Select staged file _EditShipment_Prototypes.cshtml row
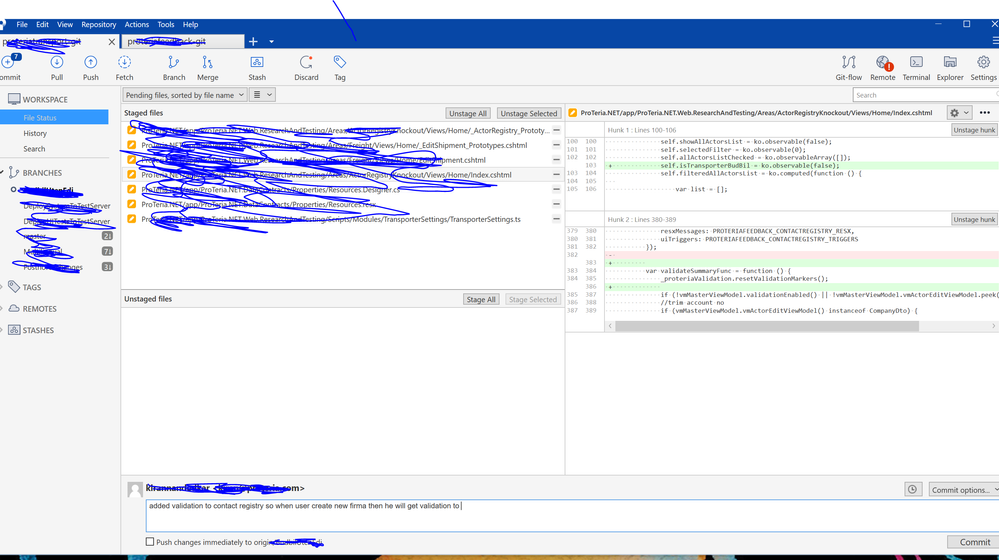This screenshot has width=999, height=560. 342,145
